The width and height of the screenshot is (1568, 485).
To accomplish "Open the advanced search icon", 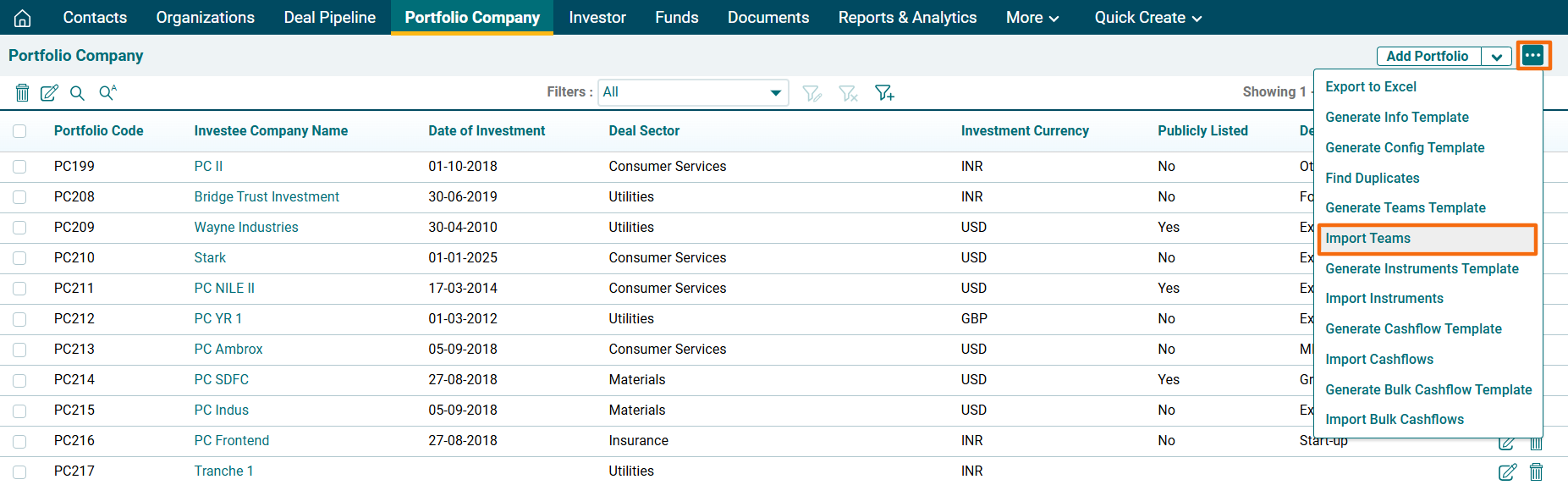I will [107, 93].
